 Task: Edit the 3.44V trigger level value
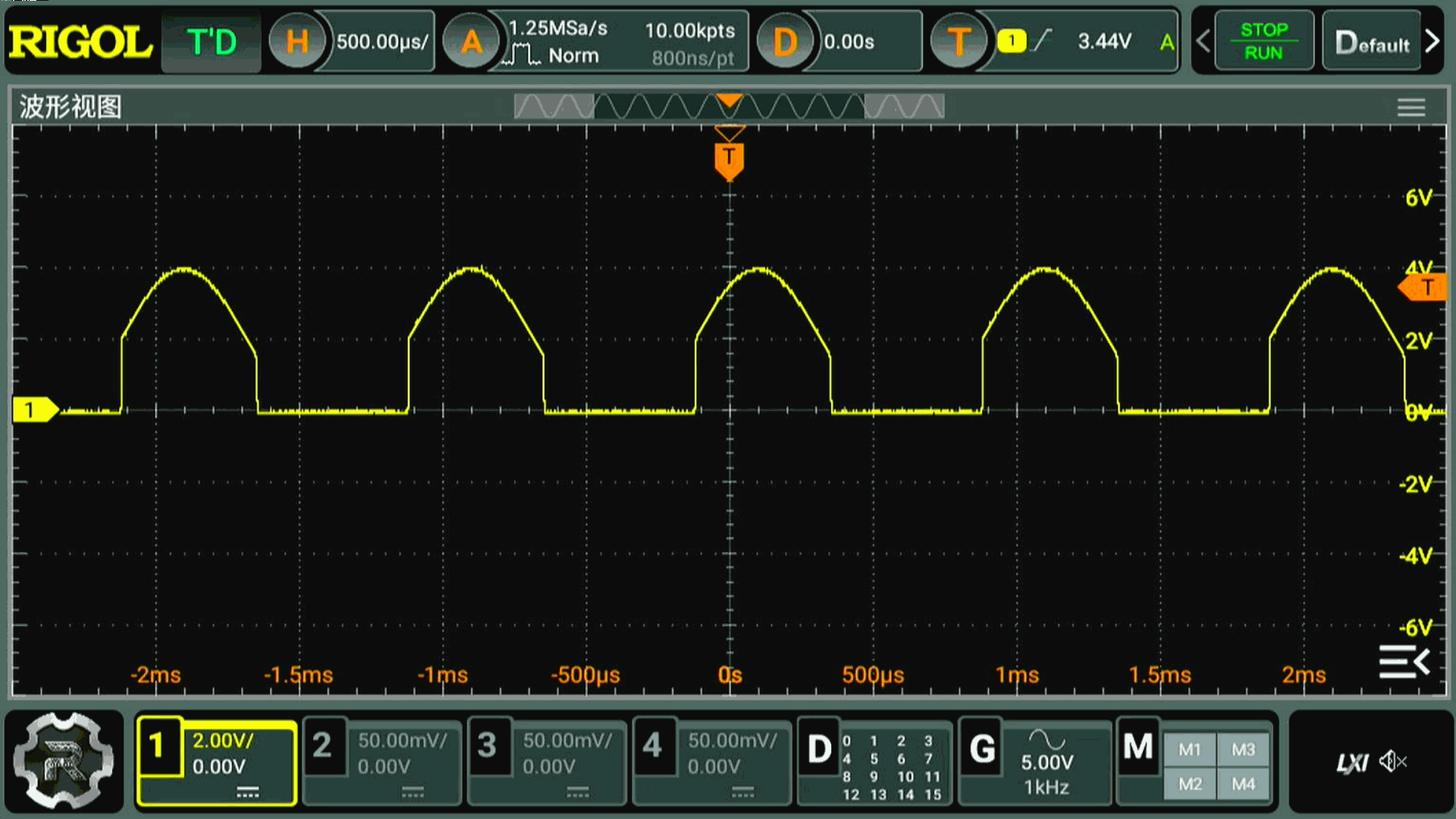[x=1104, y=41]
